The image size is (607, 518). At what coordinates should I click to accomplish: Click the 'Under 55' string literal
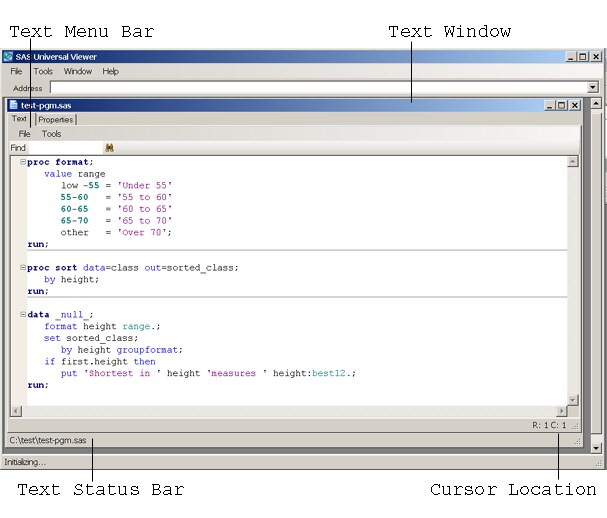click(144, 185)
